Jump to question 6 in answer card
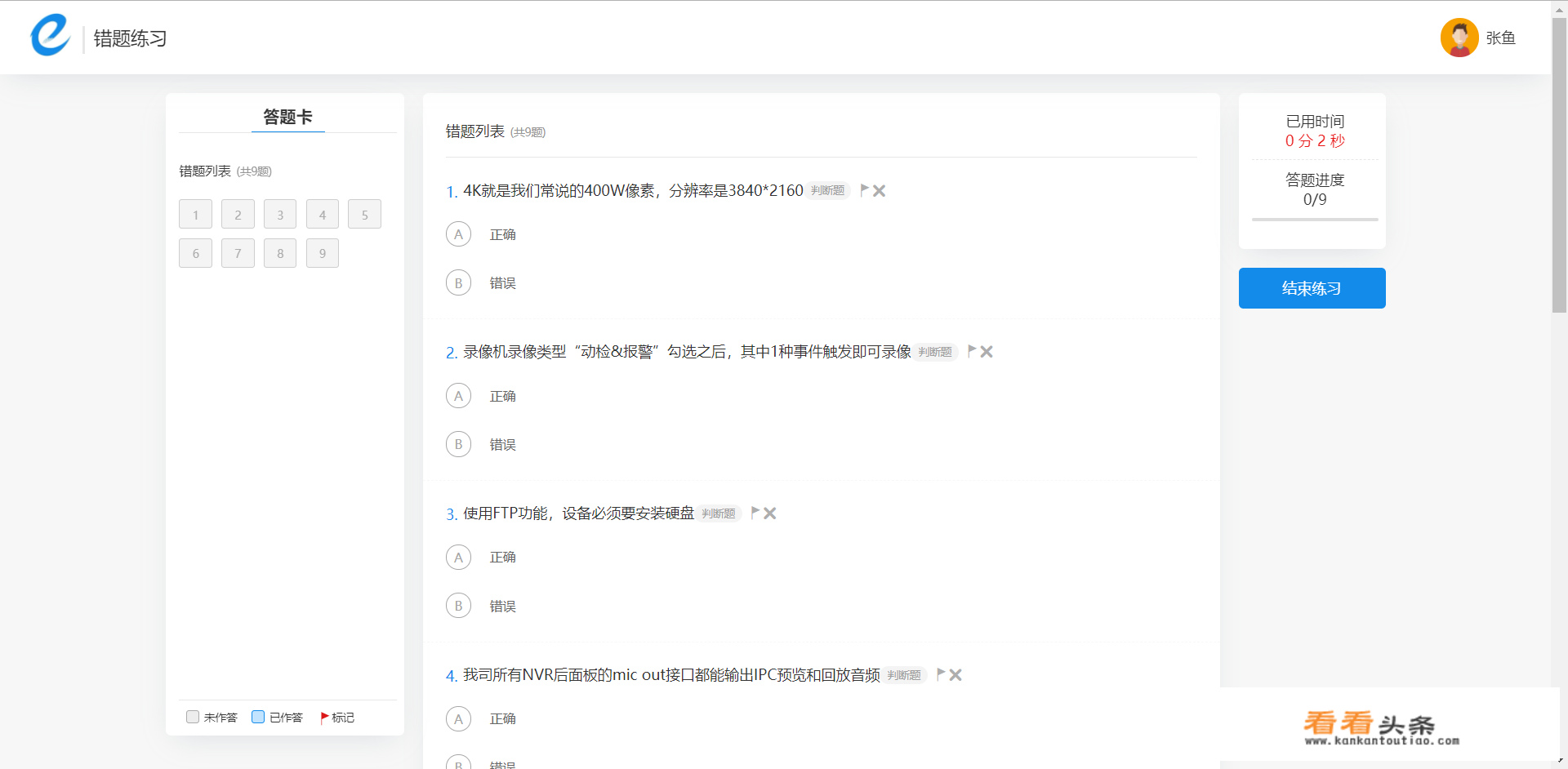The height and width of the screenshot is (769, 1568). (x=195, y=253)
